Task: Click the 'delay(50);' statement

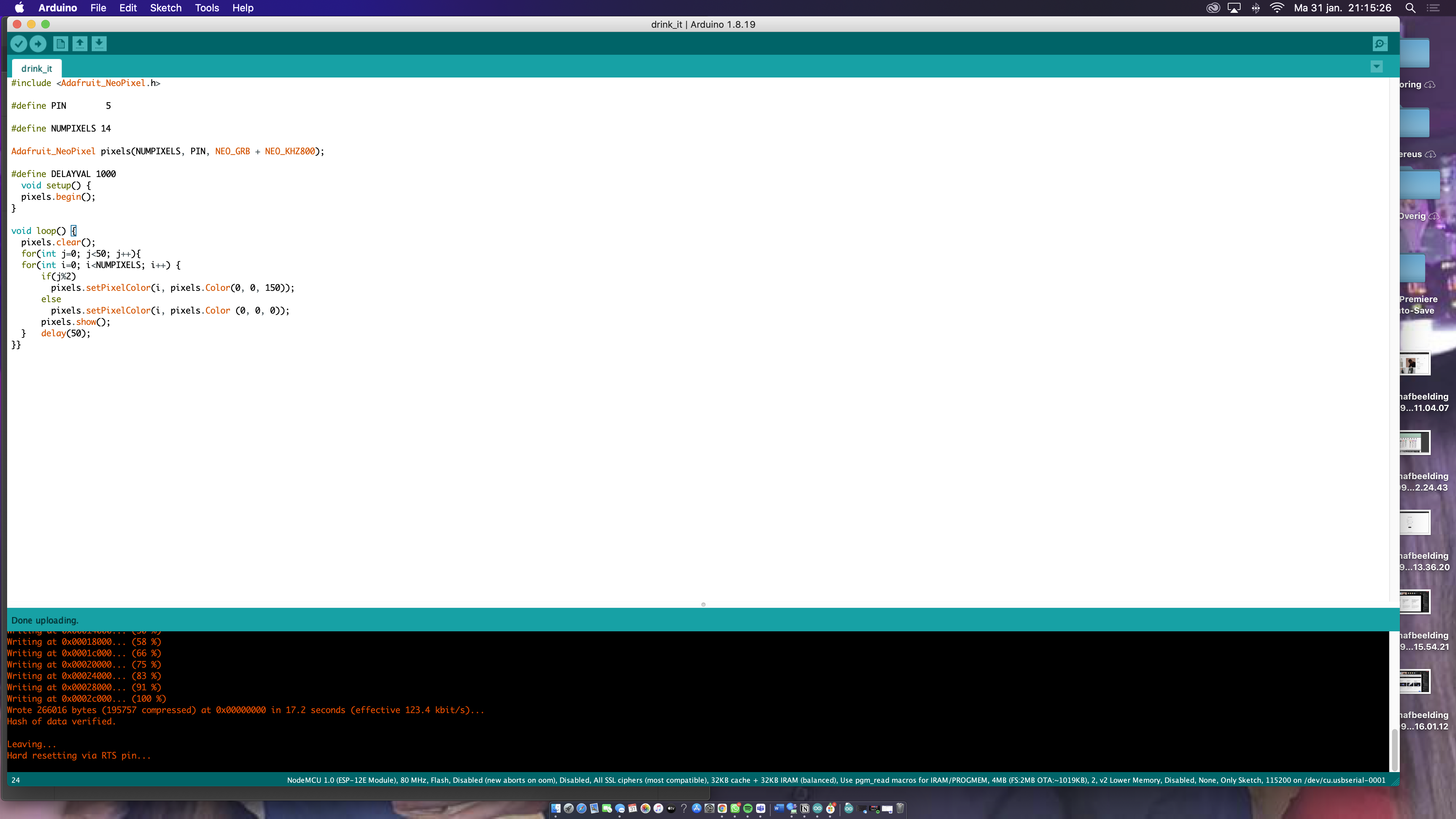Action: (x=65, y=333)
